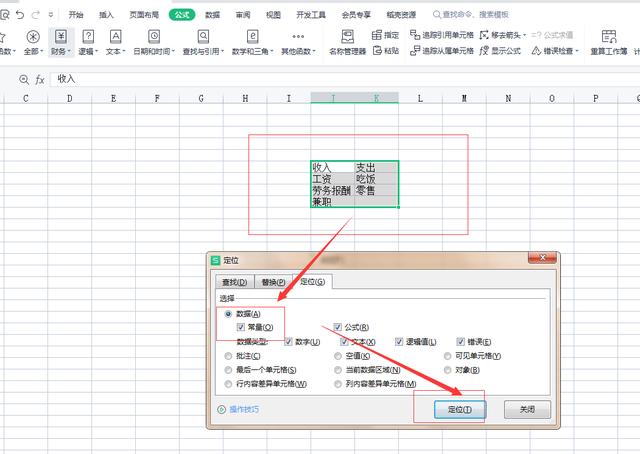Switch to the 开始 ribbon tab
The height and width of the screenshot is (454, 640).
[x=76, y=15]
